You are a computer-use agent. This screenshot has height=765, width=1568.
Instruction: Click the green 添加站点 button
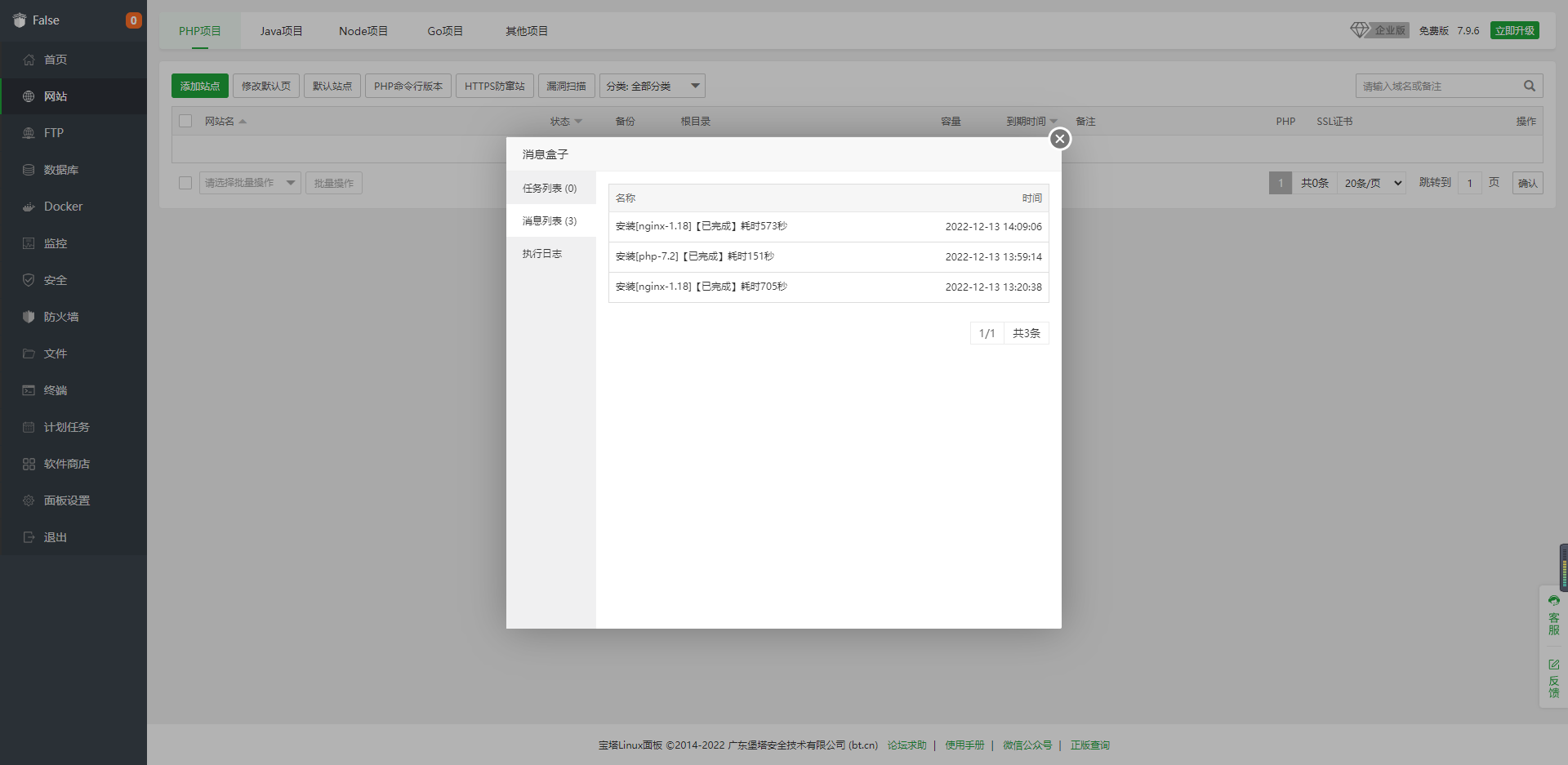tap(200, 86)
